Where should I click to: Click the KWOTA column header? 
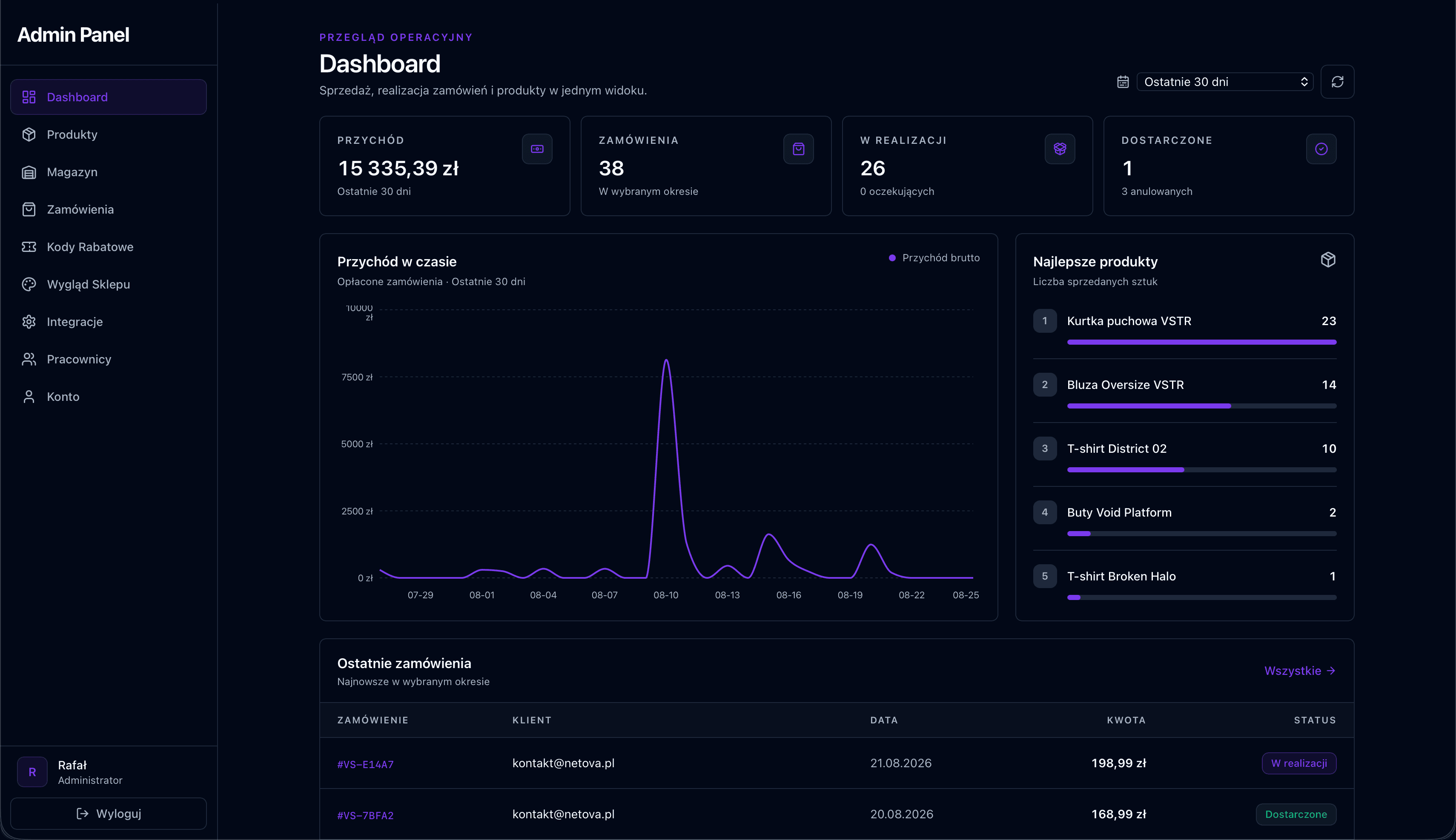(x=1126, y=720)
